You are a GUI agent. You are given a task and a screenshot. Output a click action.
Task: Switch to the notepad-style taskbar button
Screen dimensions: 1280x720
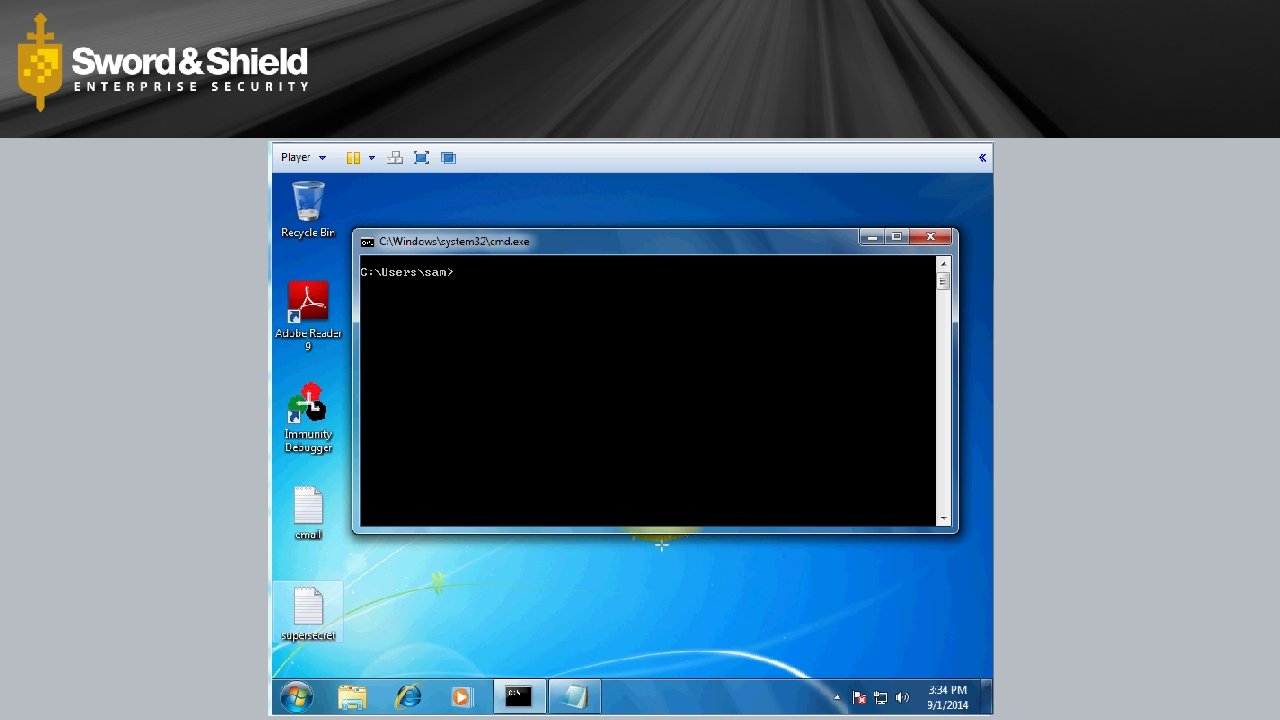[x=574, y=696]
